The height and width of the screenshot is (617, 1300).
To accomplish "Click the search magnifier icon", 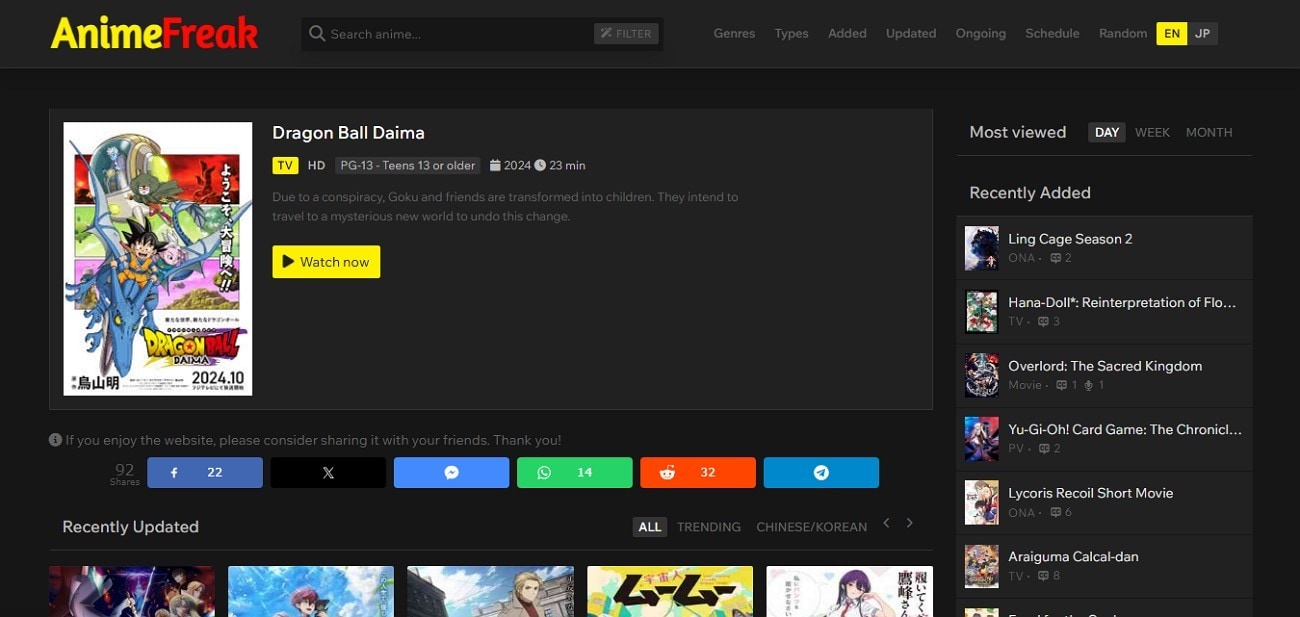I will tap(317, 34).
